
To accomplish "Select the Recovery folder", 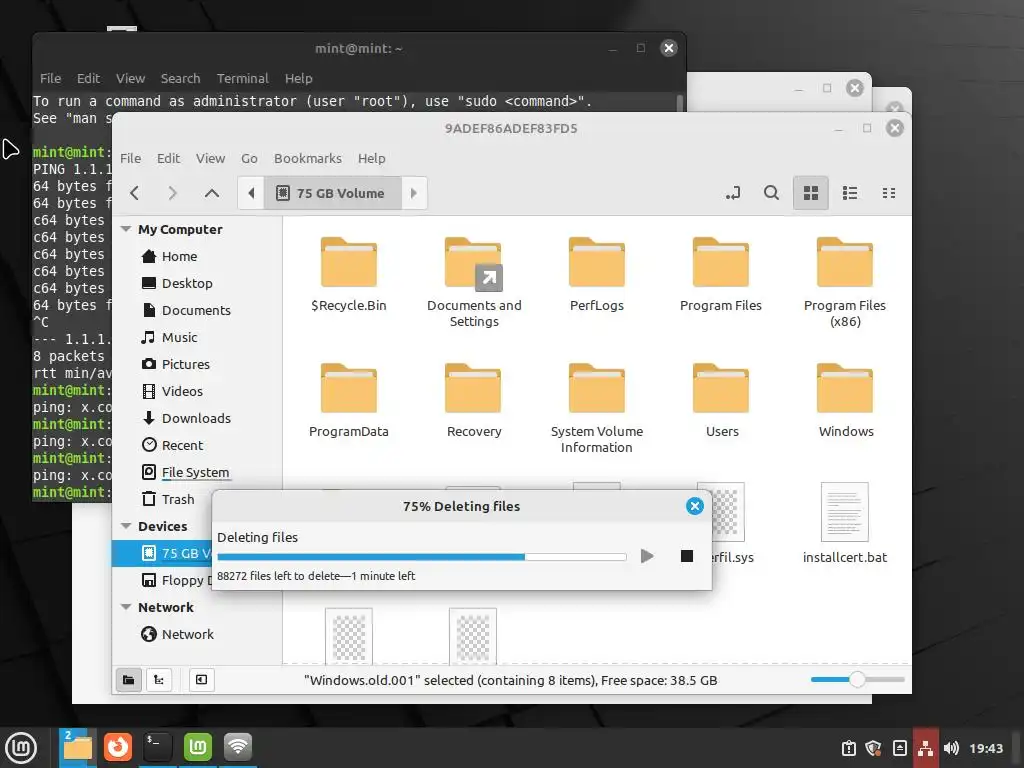I will coord(473,401).
